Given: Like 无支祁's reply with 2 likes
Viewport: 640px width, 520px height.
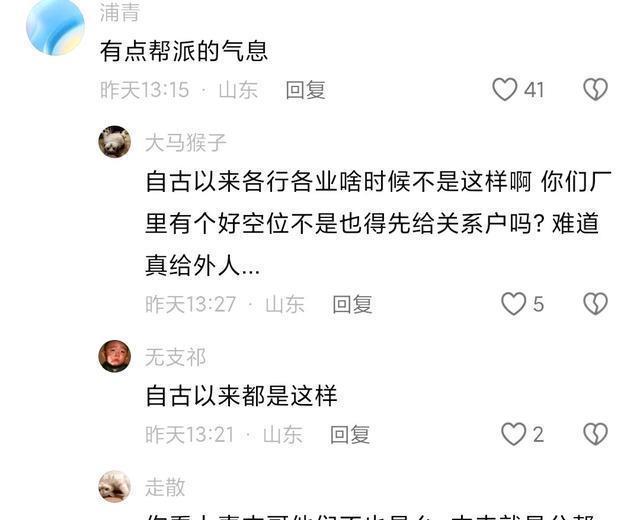Looking at the screenshot, I should 513,434.
